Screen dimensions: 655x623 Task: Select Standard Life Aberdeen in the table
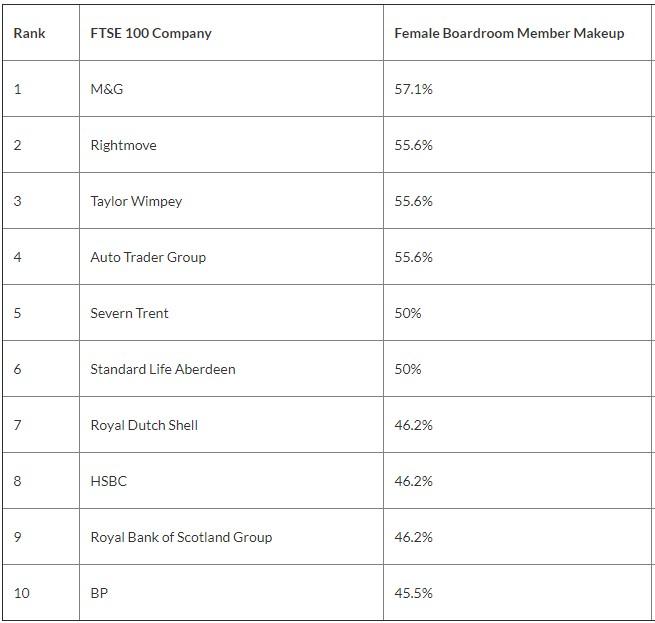[x=163, y=369]
